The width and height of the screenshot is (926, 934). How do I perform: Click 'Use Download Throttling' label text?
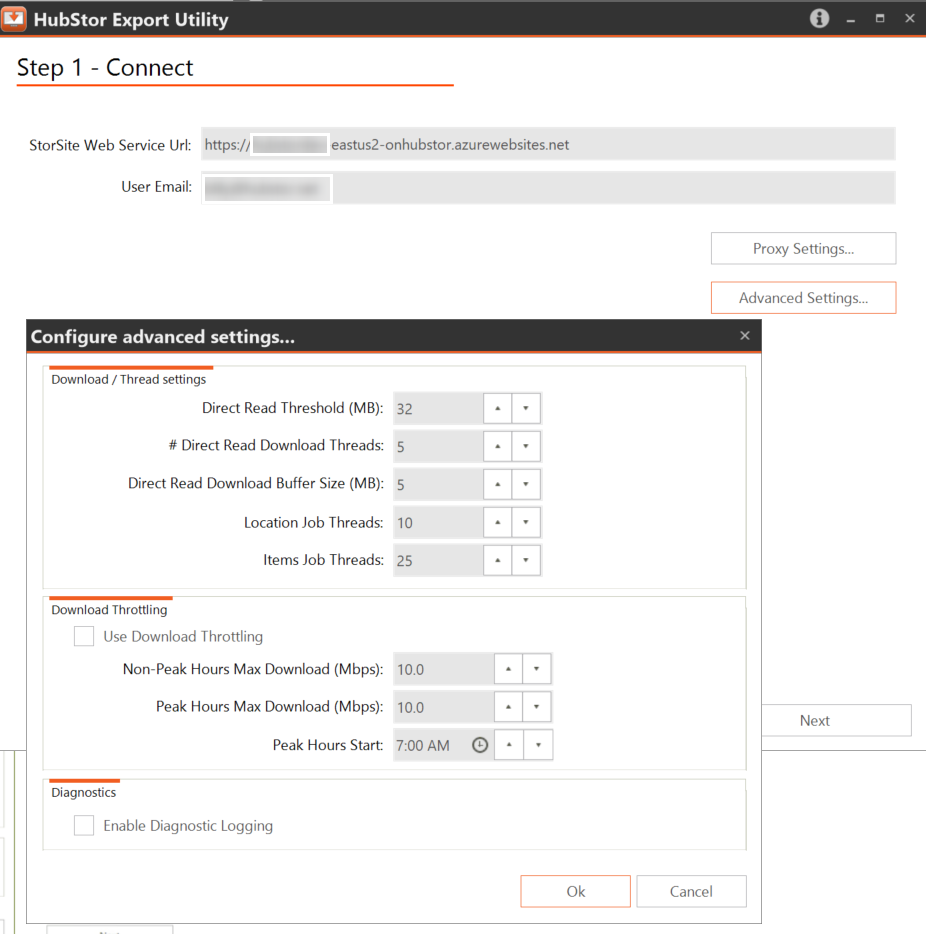(183, 636)
